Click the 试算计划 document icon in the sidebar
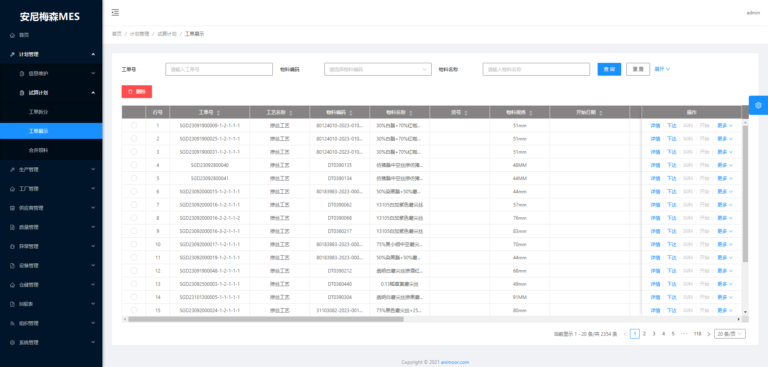The width and height of the screenshot is (768, 367). coord(22,93)
